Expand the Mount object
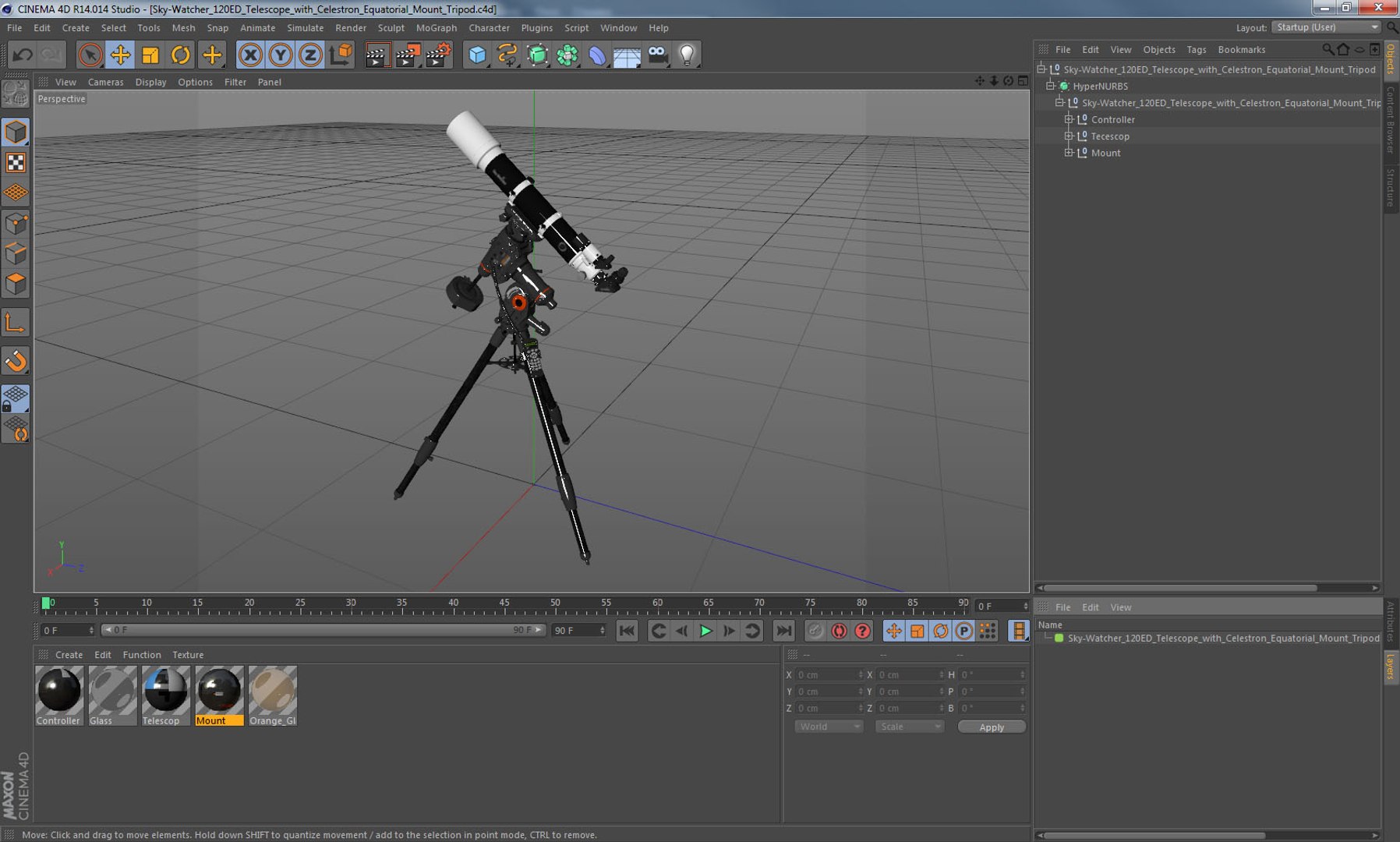1400x842 pixels. tap(1069, 153)
